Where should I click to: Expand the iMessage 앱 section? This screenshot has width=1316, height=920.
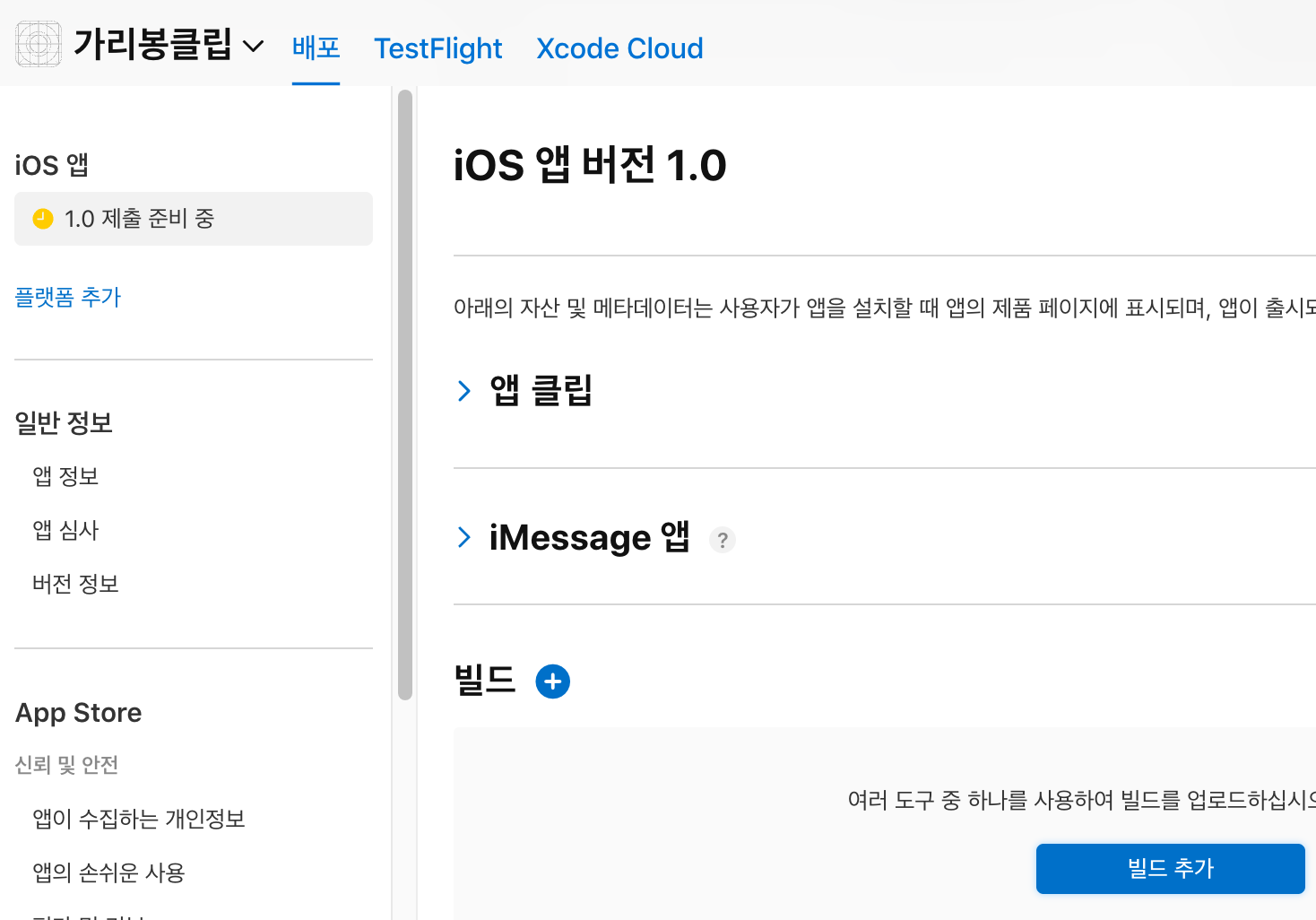click(463, 537)
